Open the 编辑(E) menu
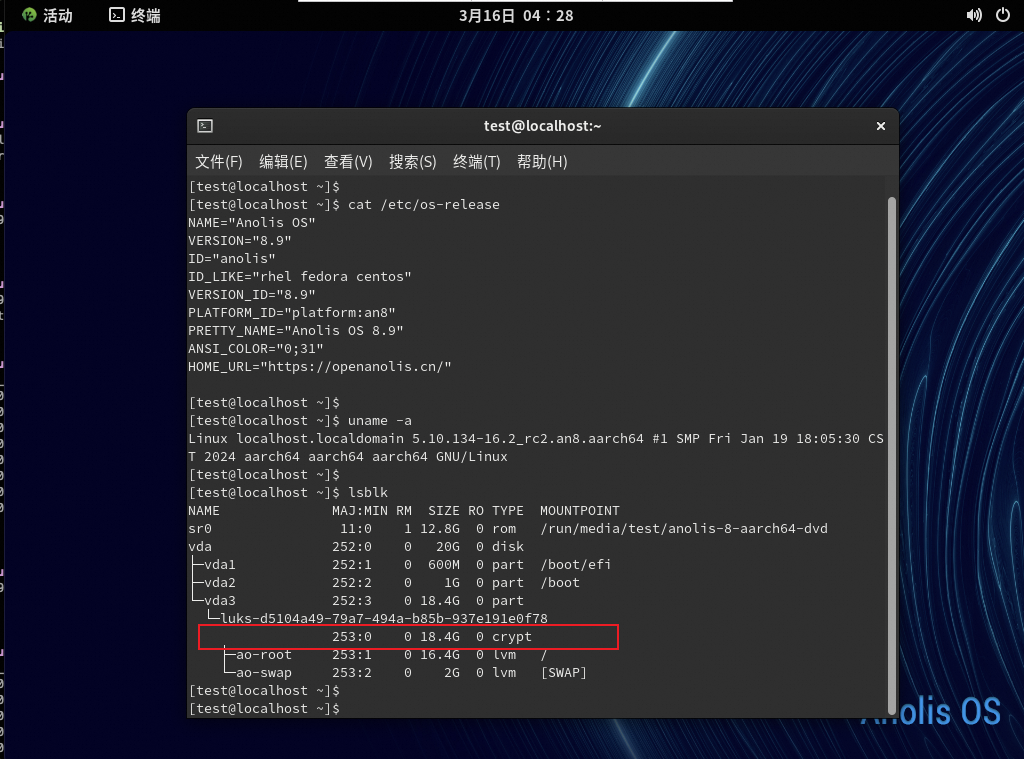The width and height of the screenshot is (1024, 759). pyautogui.click(x=283, y=162)
